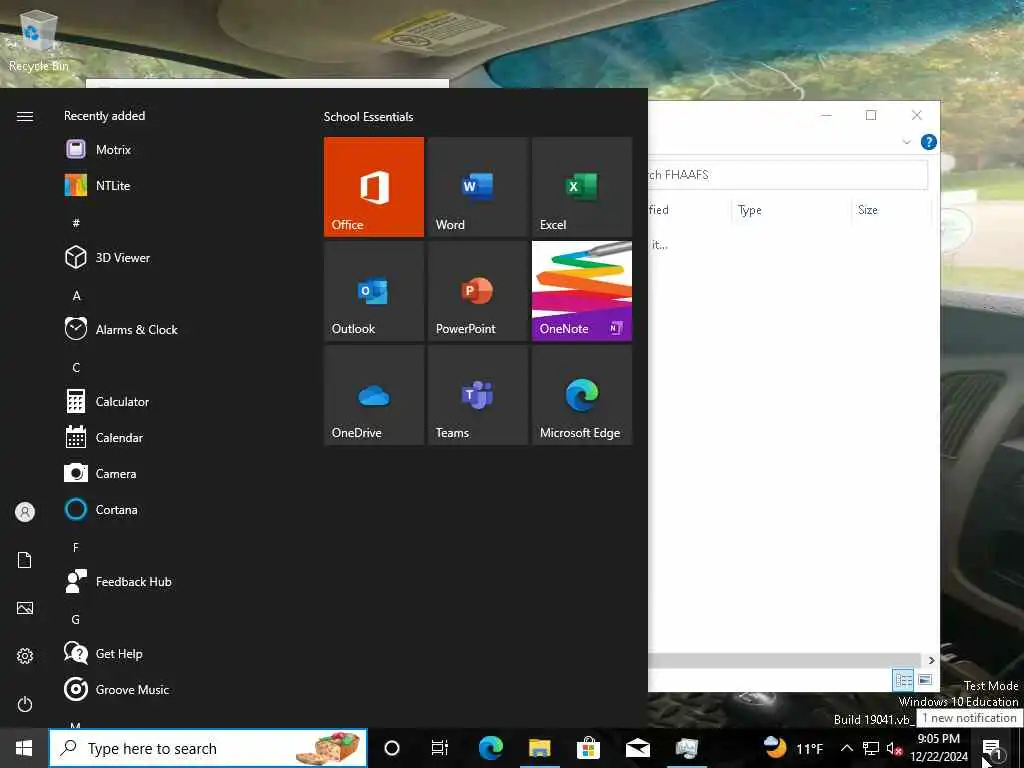This screenshot has width=1024, height=768.
Task: Open Microsoft Store from taskbar
Action: click(x=588, y=748)
